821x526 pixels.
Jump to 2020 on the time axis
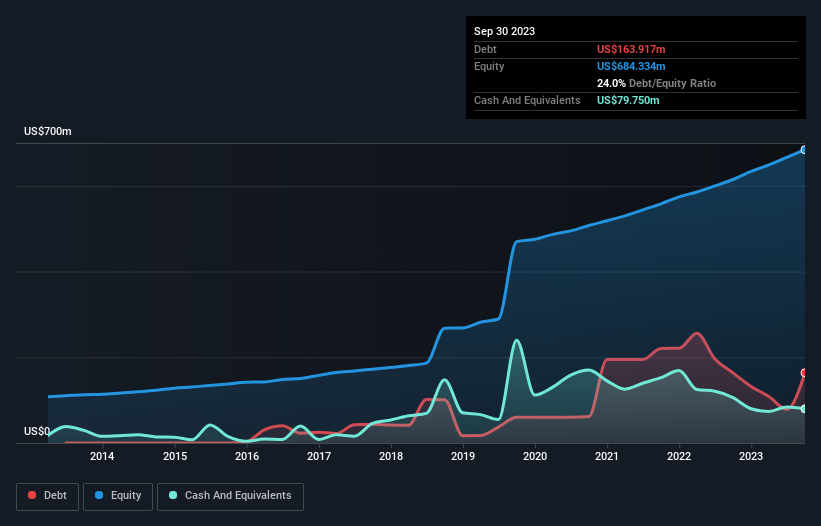pos(535,457)
